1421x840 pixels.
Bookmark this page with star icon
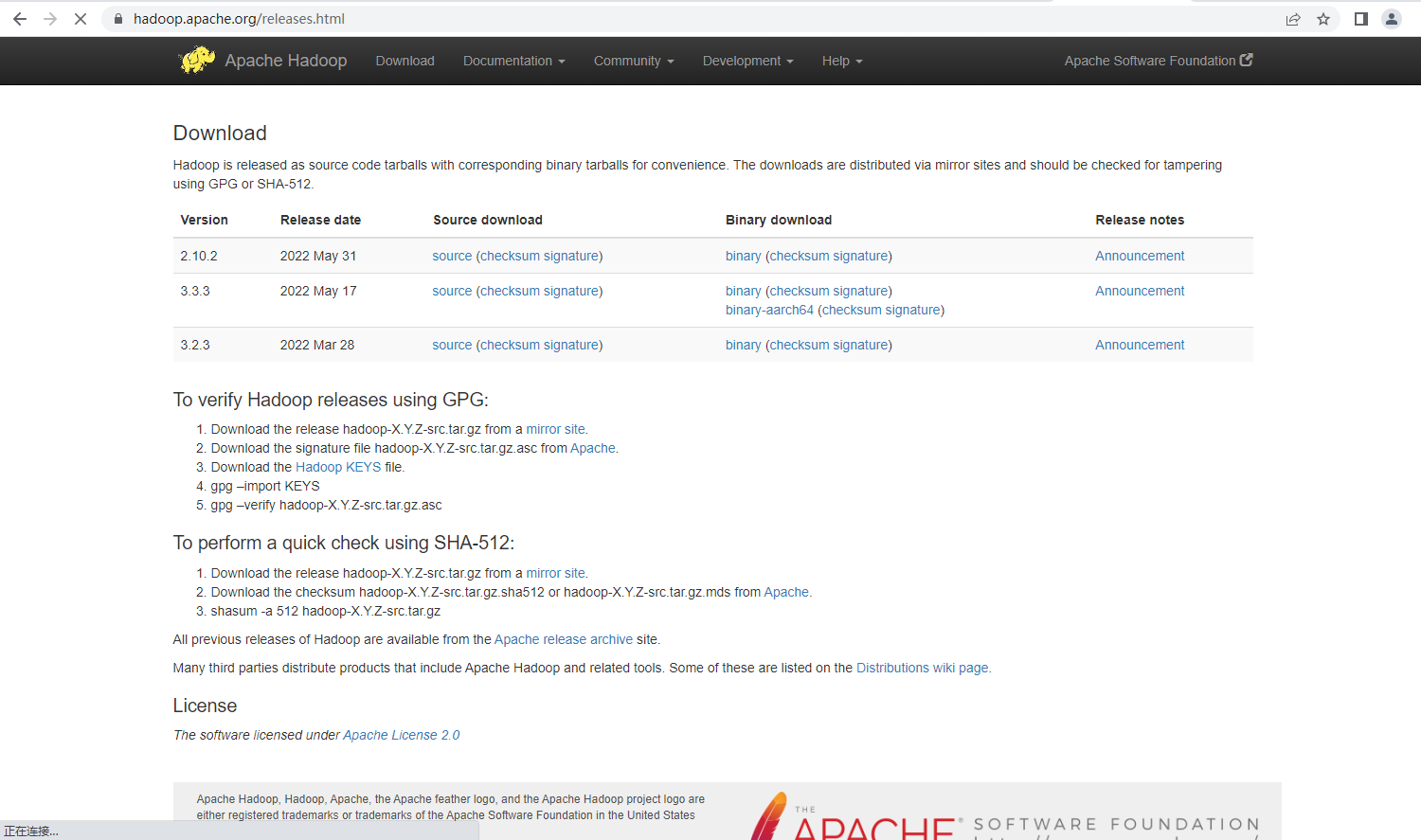(x=1323, y=19)
